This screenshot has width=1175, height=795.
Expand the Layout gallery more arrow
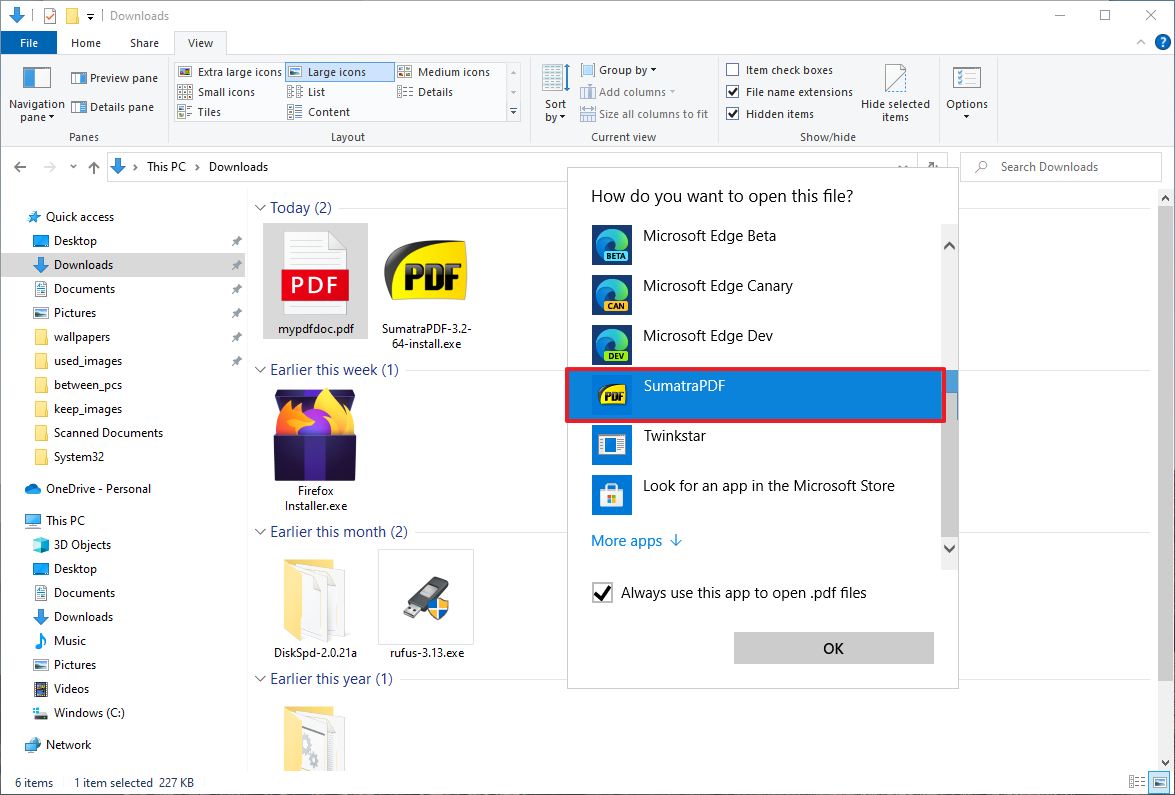click(513, 112)
